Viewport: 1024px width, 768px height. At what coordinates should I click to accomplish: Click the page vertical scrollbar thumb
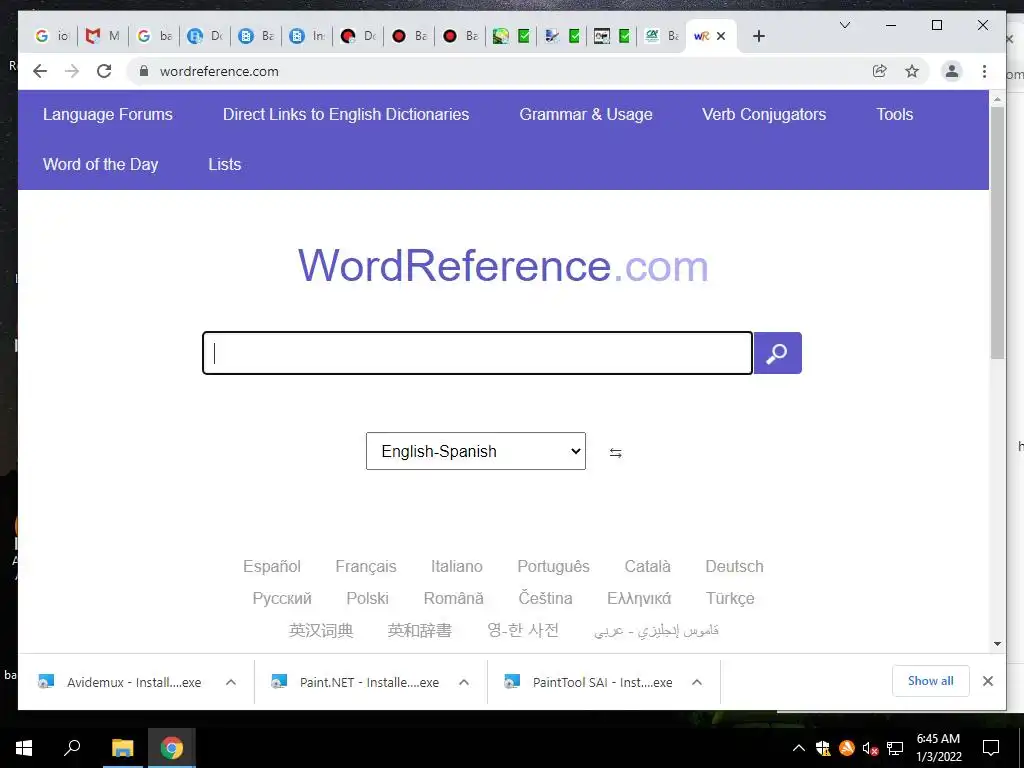997,232
